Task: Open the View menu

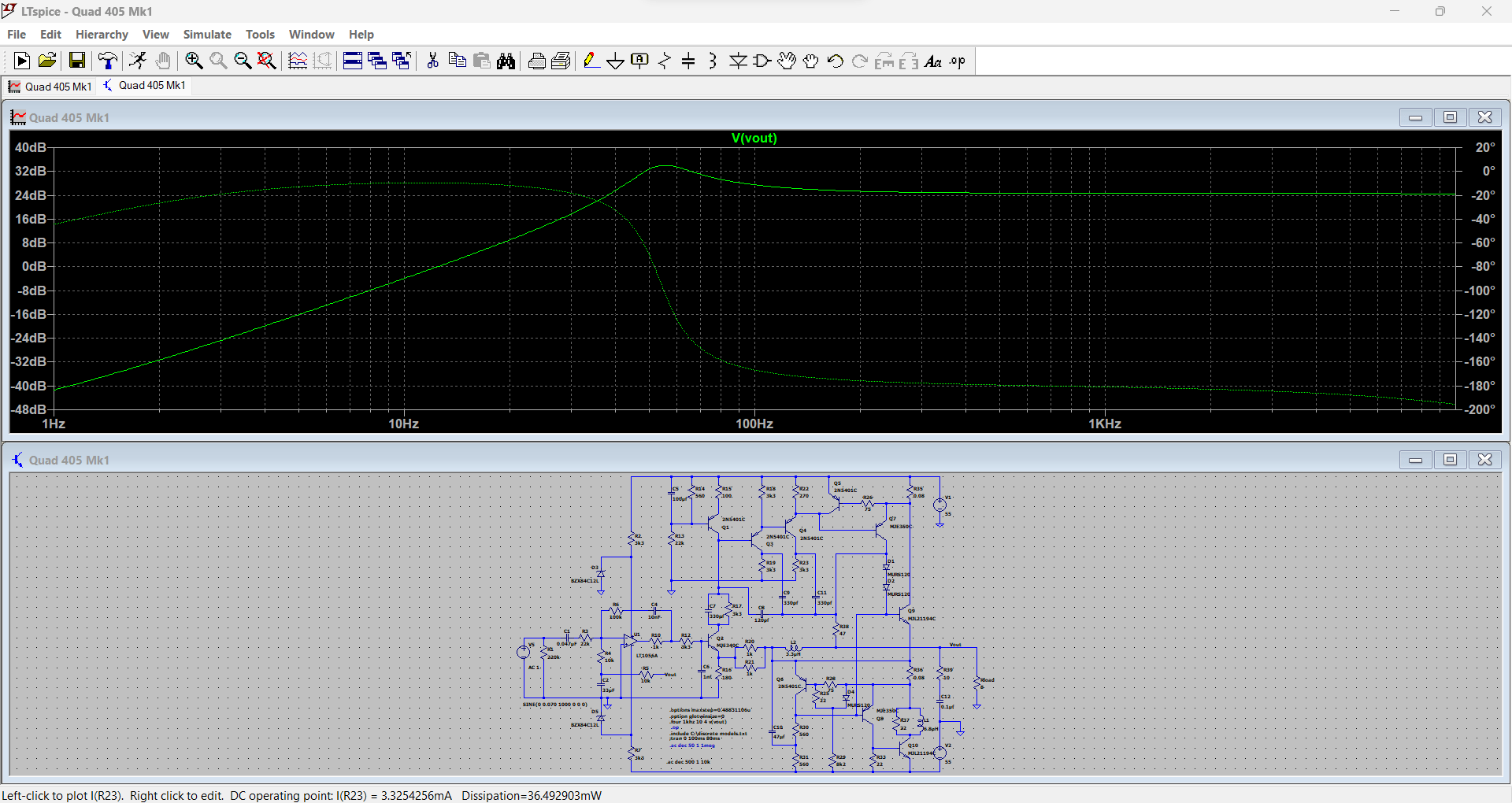Action: click(x=155, y=34)
